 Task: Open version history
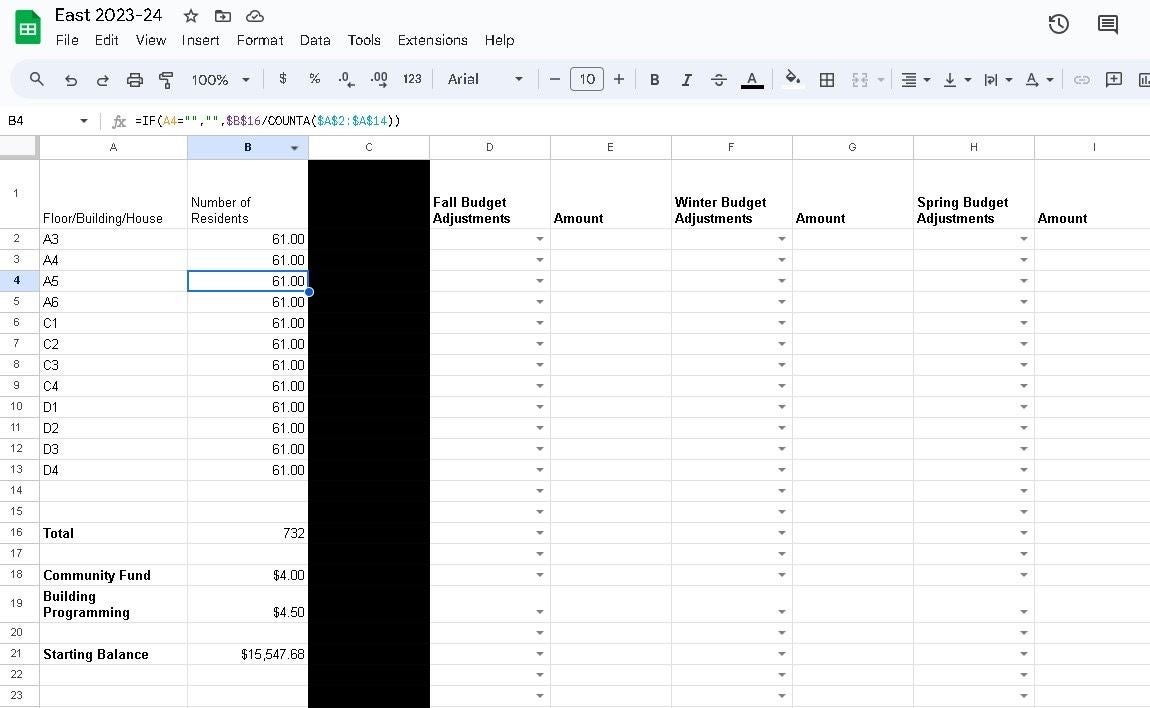1059,24
